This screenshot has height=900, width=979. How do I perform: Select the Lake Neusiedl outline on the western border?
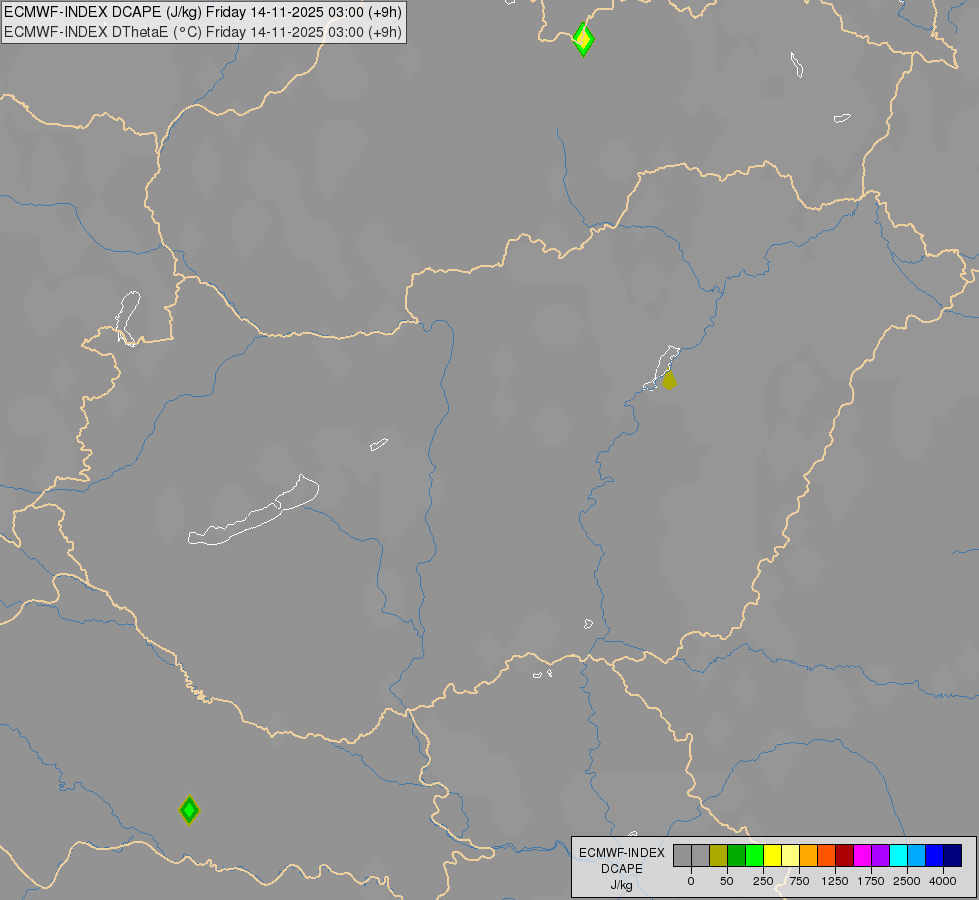(128, 318)
